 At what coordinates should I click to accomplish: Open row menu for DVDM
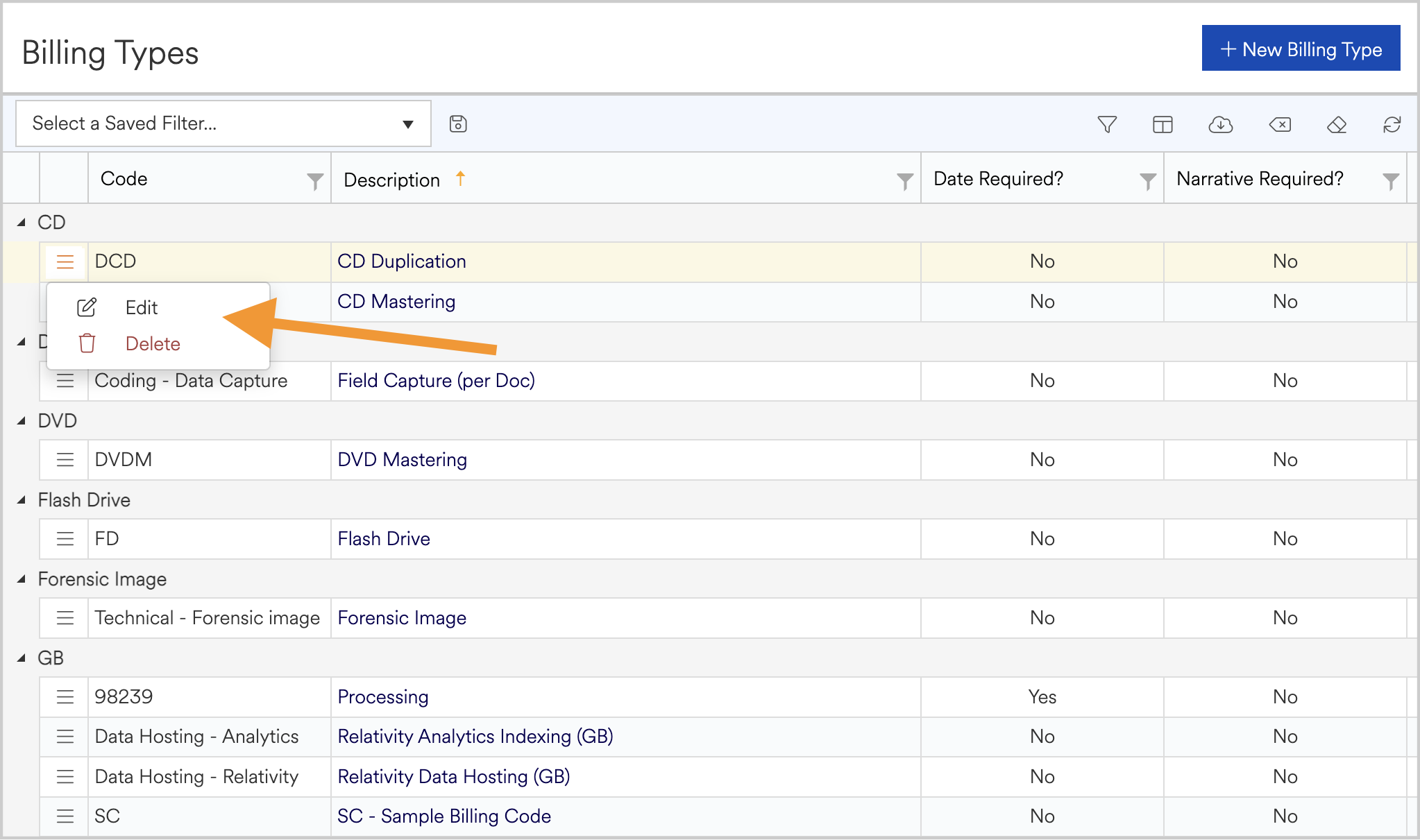[x=65, y=460]
